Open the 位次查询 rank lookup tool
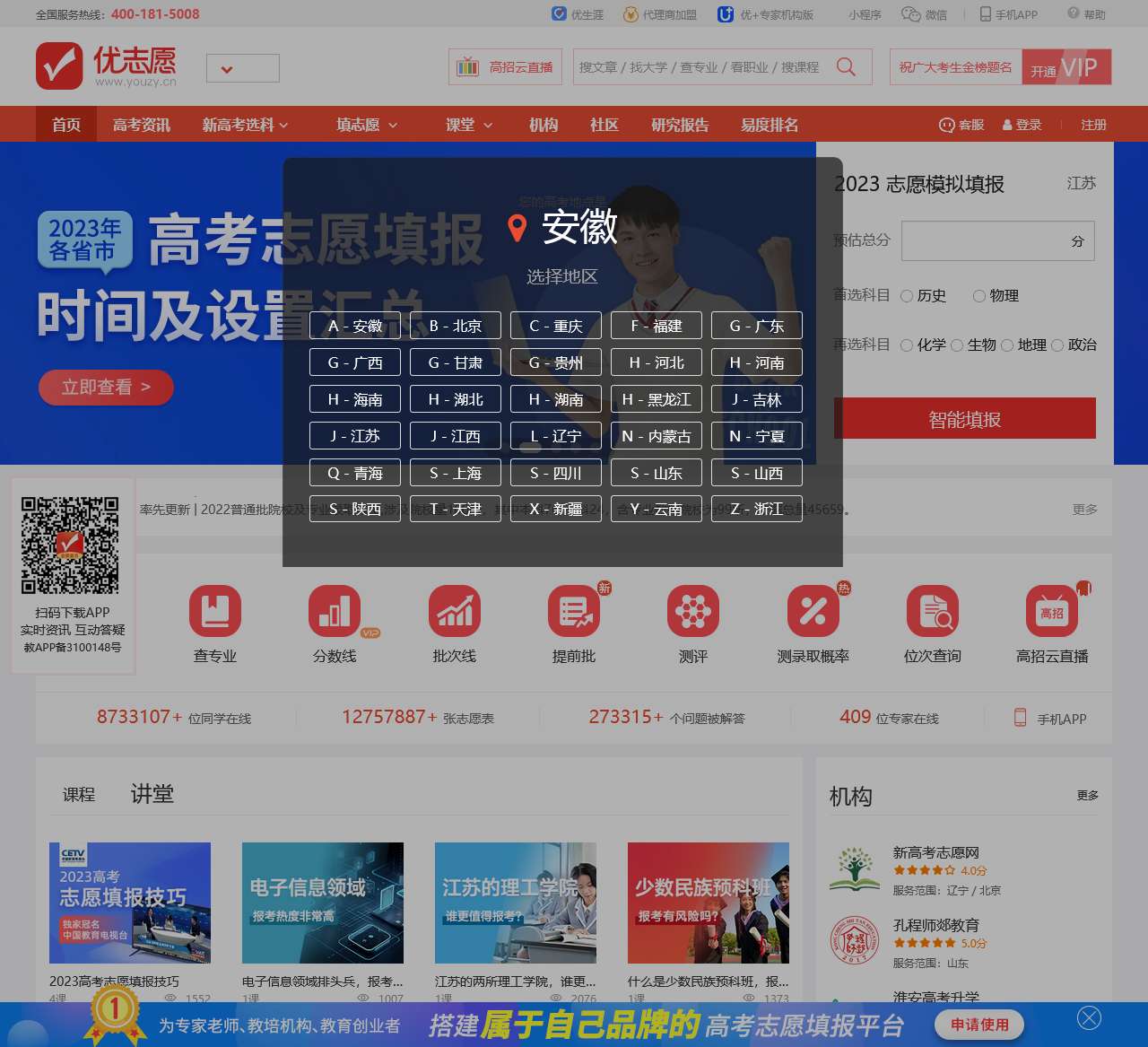Image resolution: width=1148 pixels, height=1047 pixels. tap(932, 624)
